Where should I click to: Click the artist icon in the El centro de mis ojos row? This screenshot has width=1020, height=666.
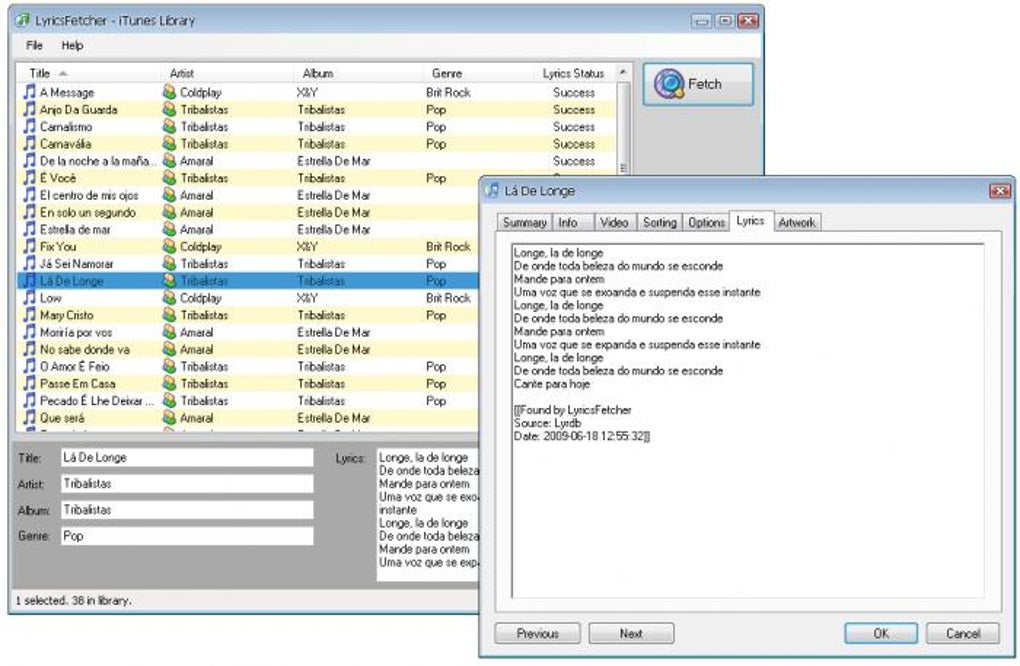click(x=169, y=194)
